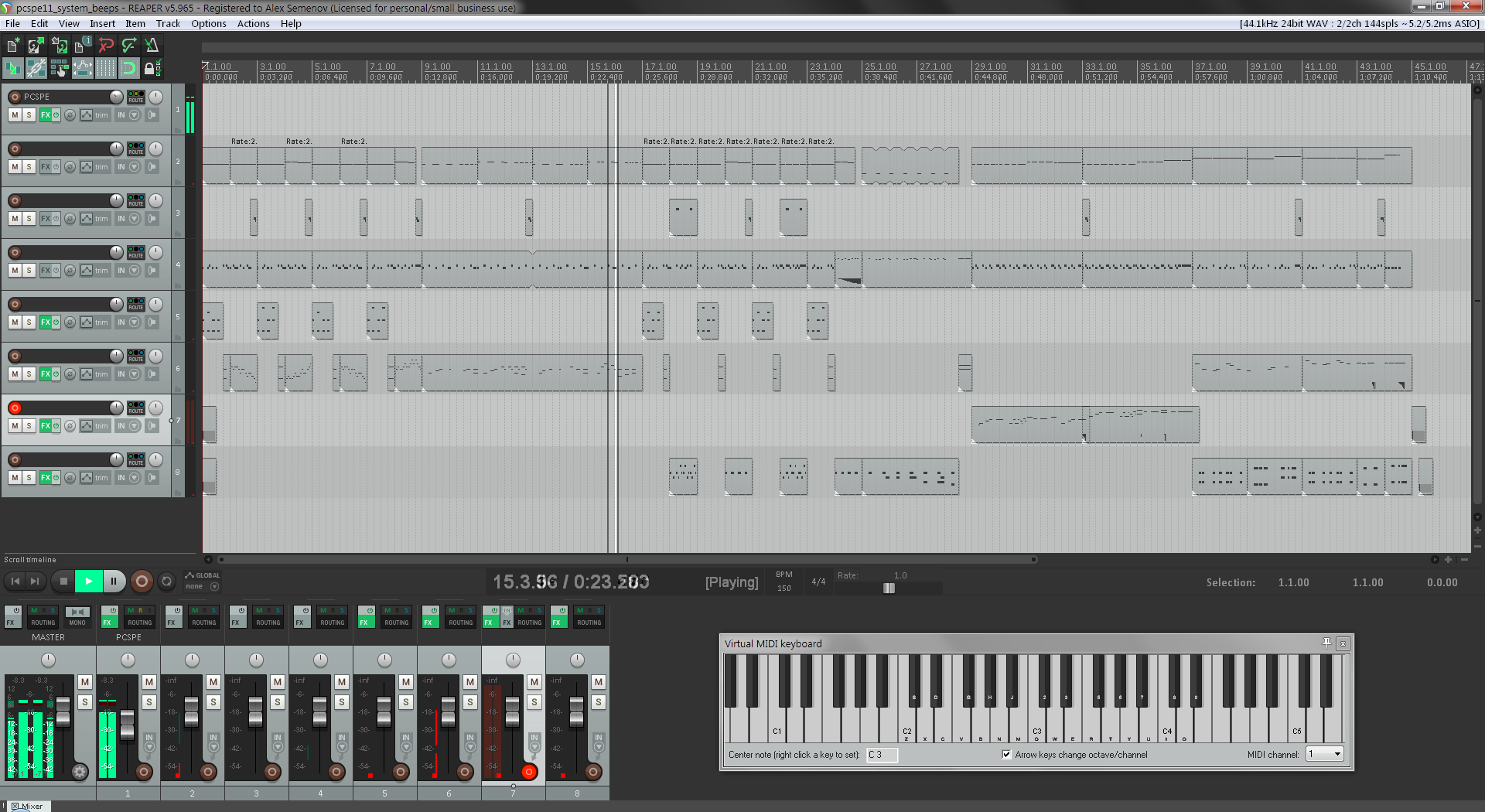Open IN dropdown on mixer strip 8
This screenshot has height=812, width=1485.
[x=599, y=742]
